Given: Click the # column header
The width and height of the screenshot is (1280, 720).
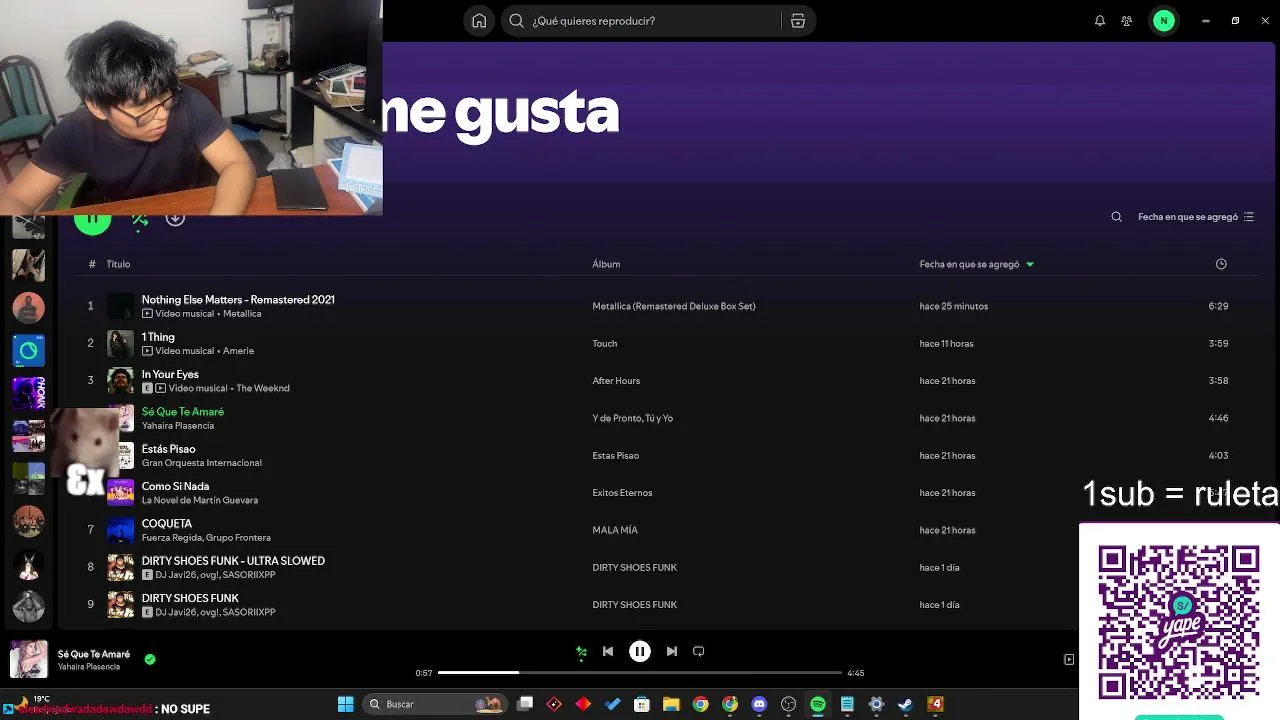Looking at the screenshot, I should (92, 264).
